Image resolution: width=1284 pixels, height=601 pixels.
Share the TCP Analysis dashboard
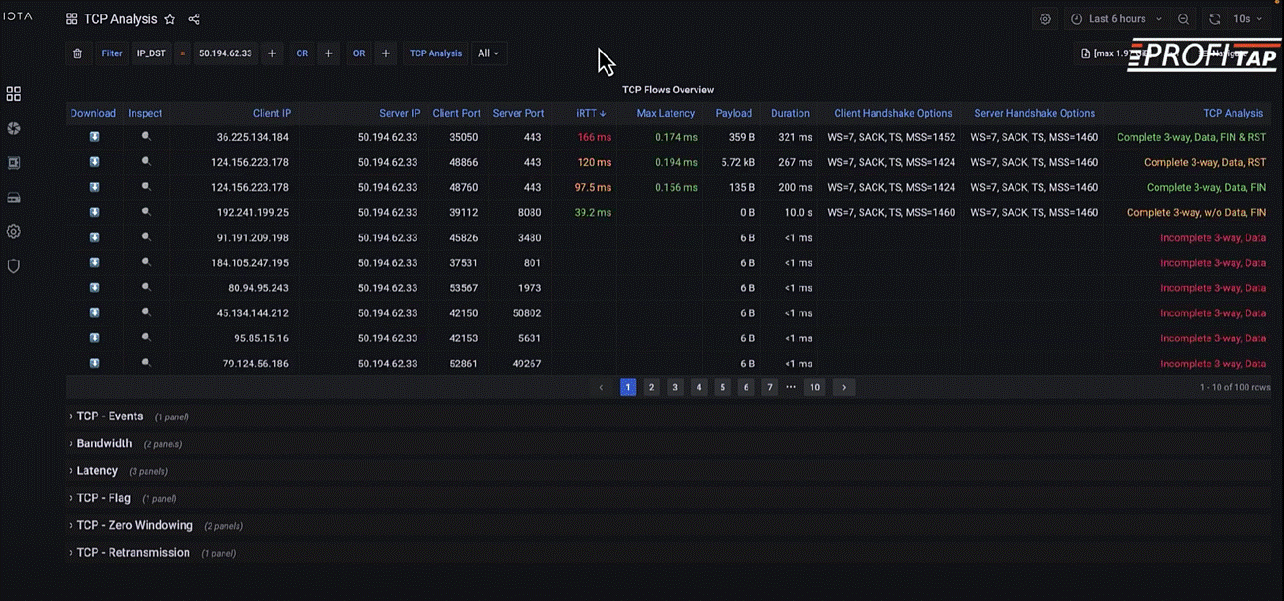click(x=194, y=19)
